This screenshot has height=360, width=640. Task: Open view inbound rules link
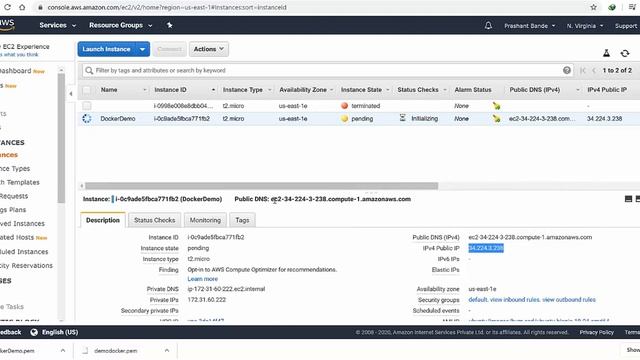pos(515,300)
